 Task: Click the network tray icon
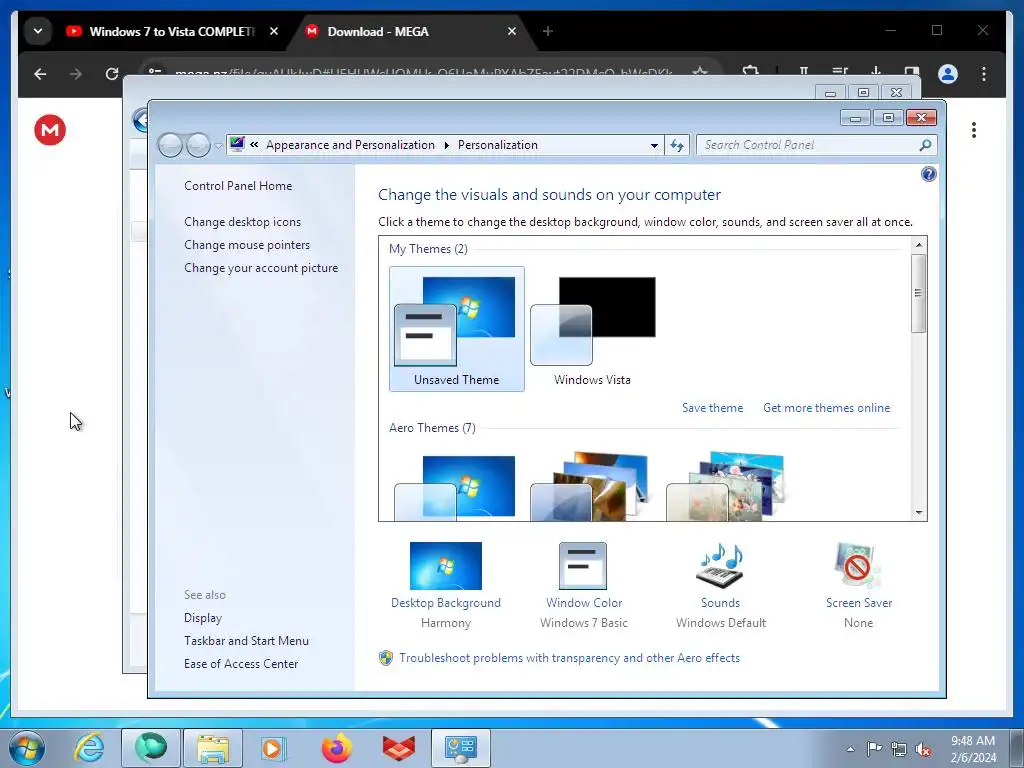click(899, 749)
